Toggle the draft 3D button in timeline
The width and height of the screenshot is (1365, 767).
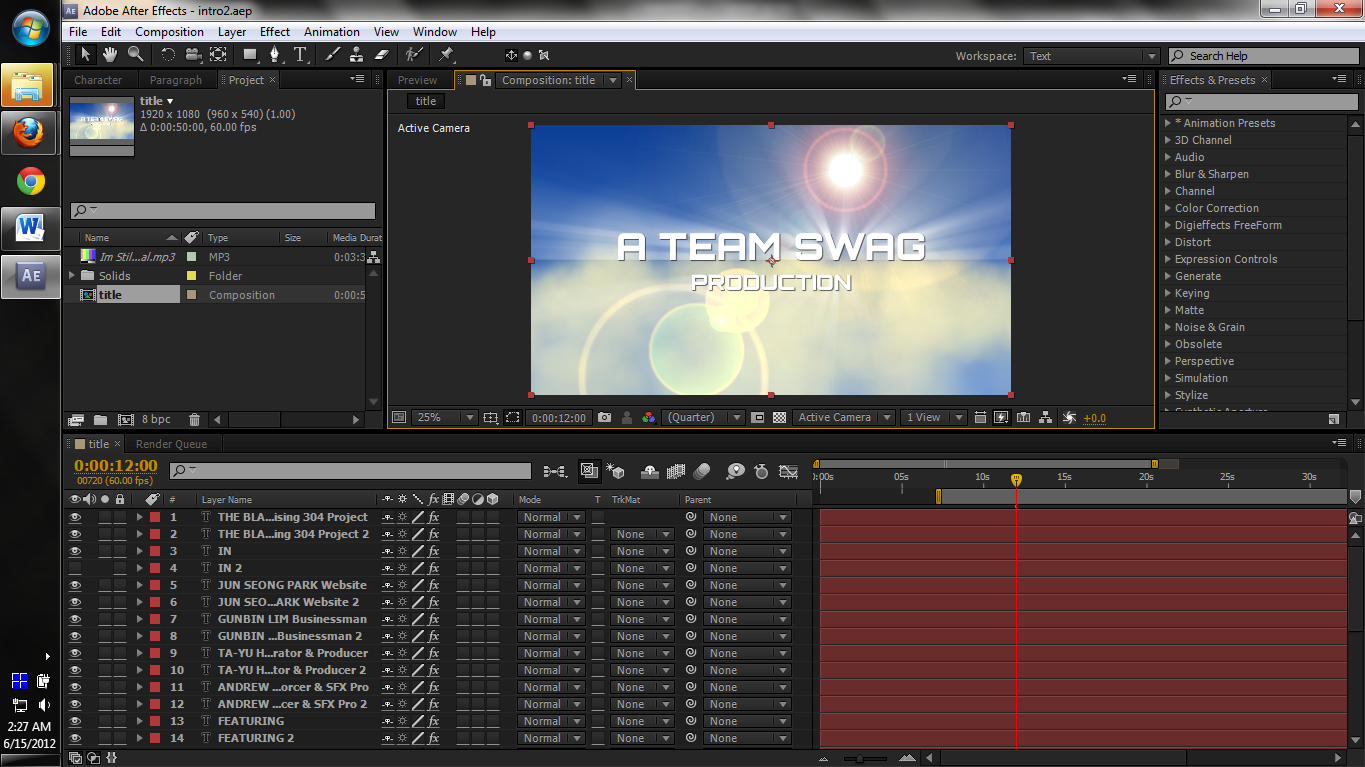pyautogui.click(x=617, y=470)
